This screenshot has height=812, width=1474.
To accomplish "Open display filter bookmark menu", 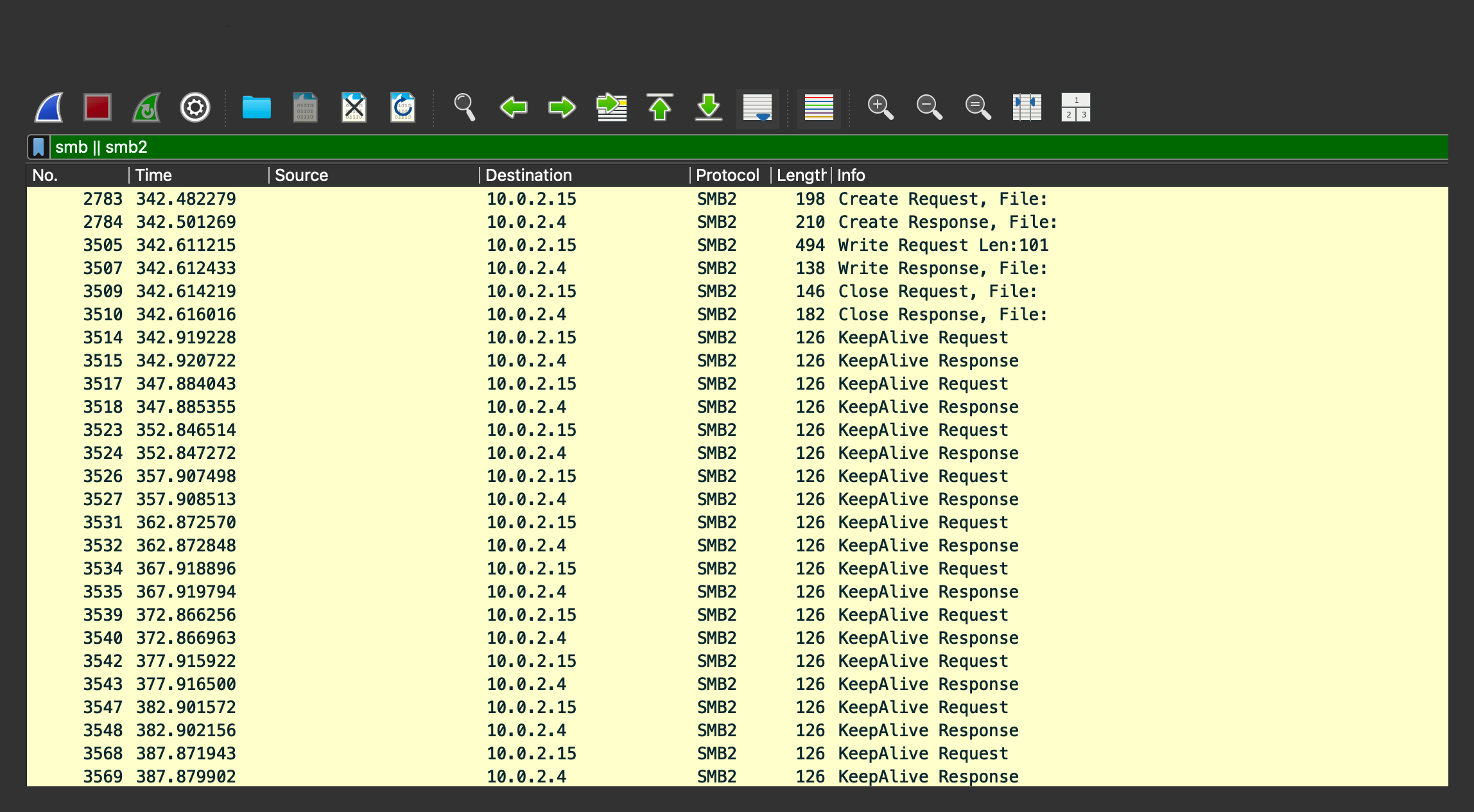I will coord(39,147).
